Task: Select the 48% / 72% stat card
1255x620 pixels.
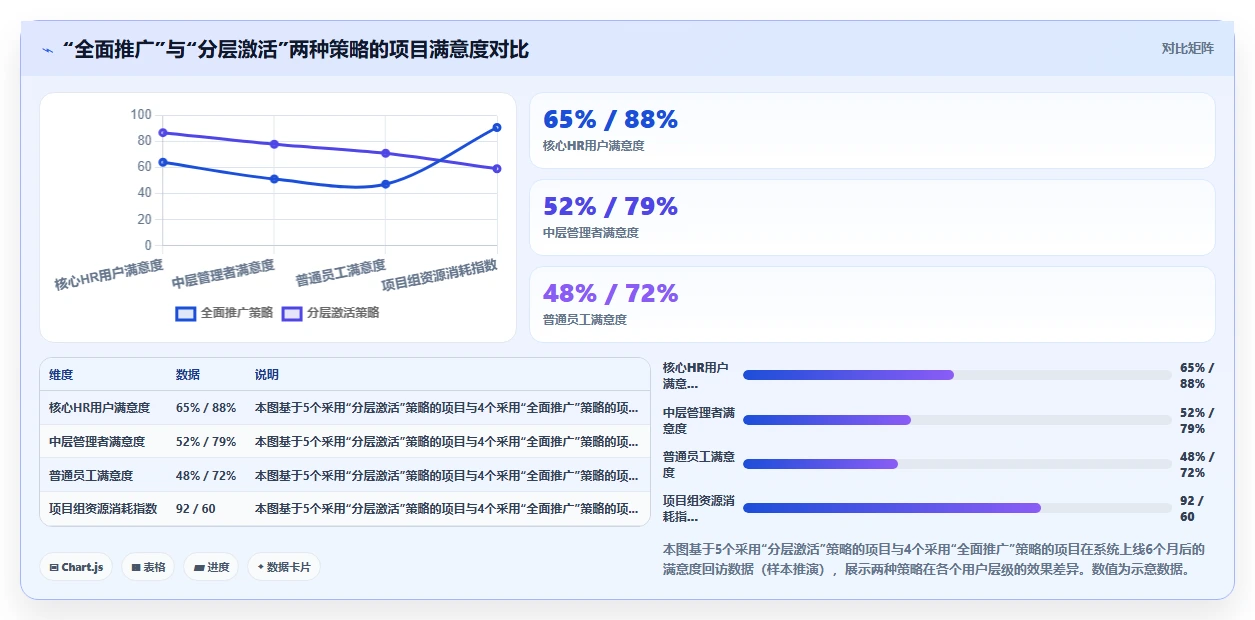Action: pos(872,305)
